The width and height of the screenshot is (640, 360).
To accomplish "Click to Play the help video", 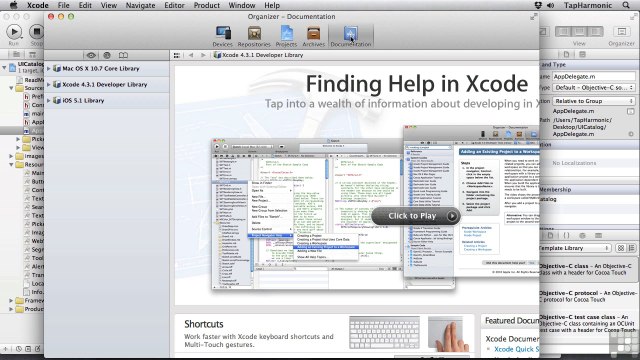I will click(x=416, y=216).
